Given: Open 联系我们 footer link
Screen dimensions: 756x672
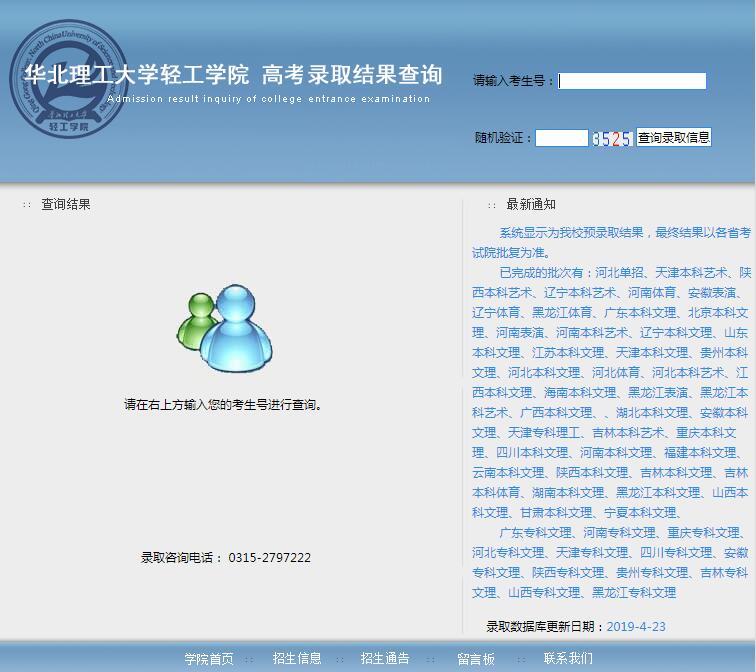Looking at the screenshot, I should point(568,659).
